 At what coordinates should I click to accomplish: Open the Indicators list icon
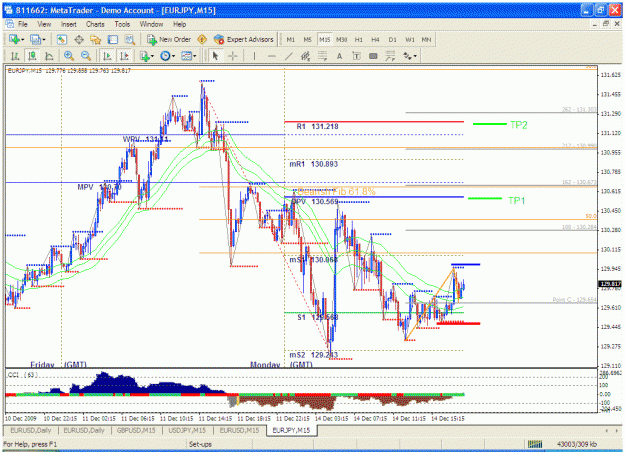coord(145,56)
